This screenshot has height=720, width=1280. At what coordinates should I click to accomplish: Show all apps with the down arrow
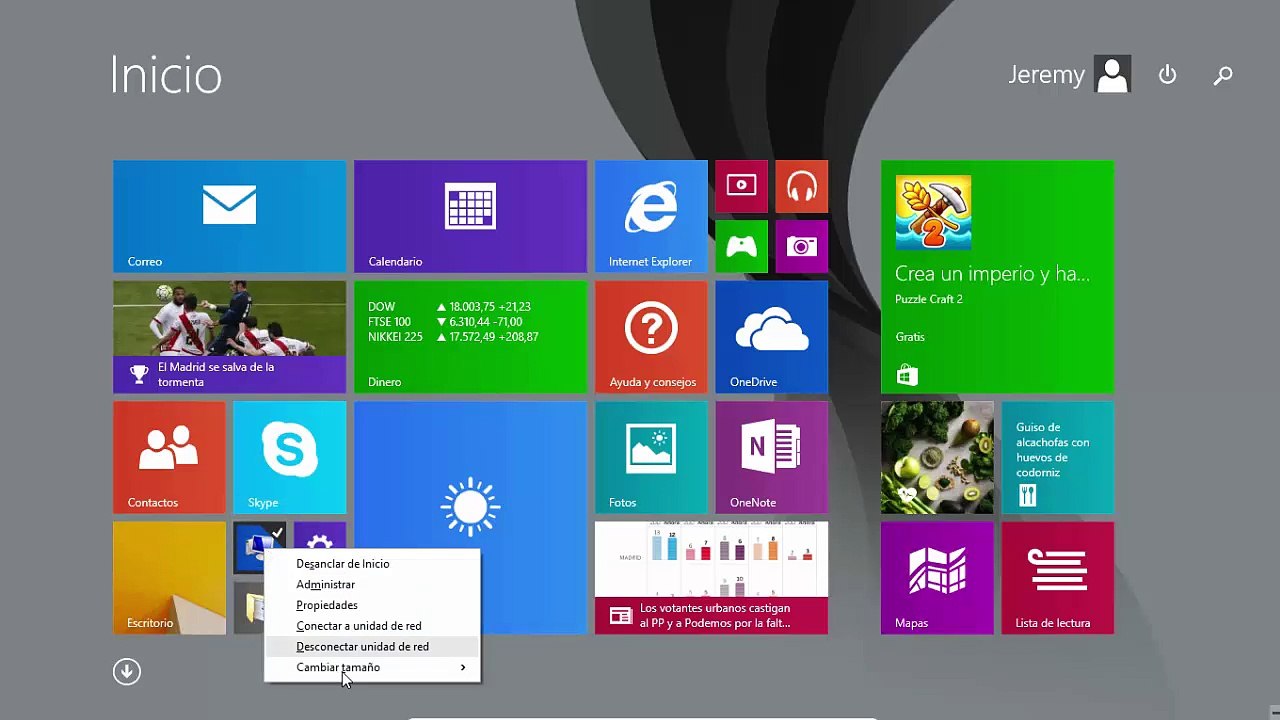(127, 671)
